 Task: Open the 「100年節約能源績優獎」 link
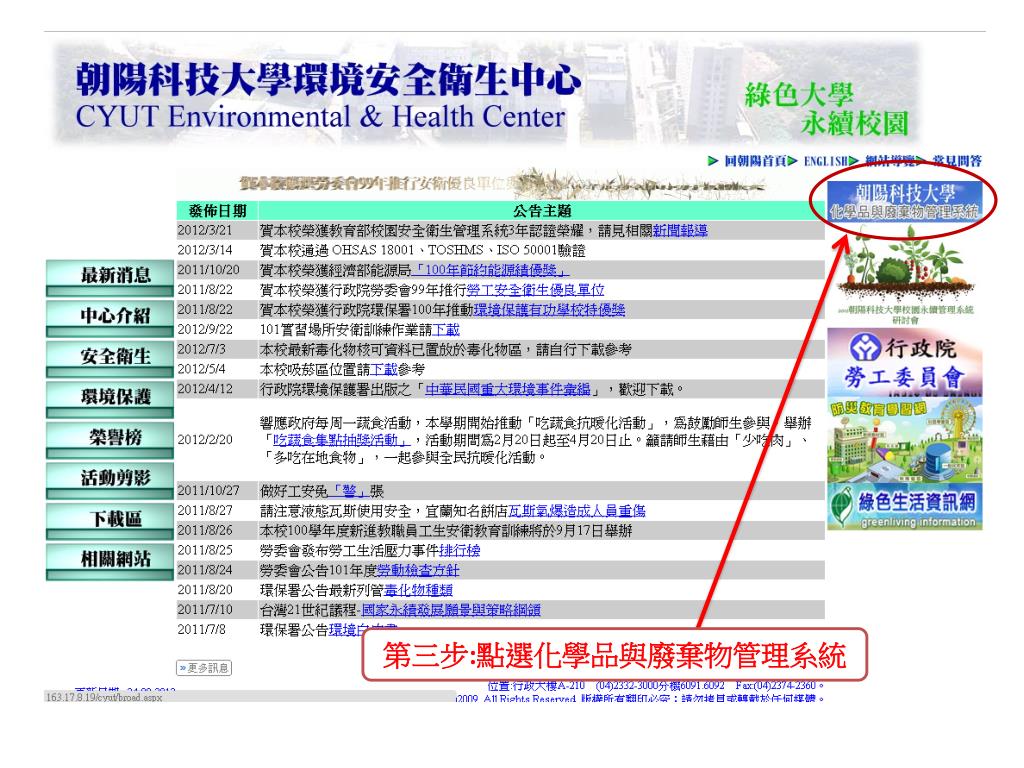coord(490,270)
